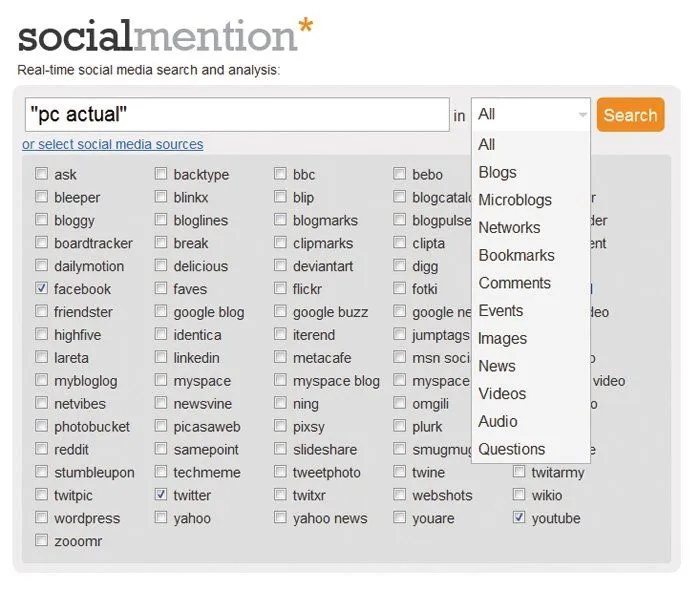Pick the Networks option
700x591 pixels.
click(x=509, y=227)
